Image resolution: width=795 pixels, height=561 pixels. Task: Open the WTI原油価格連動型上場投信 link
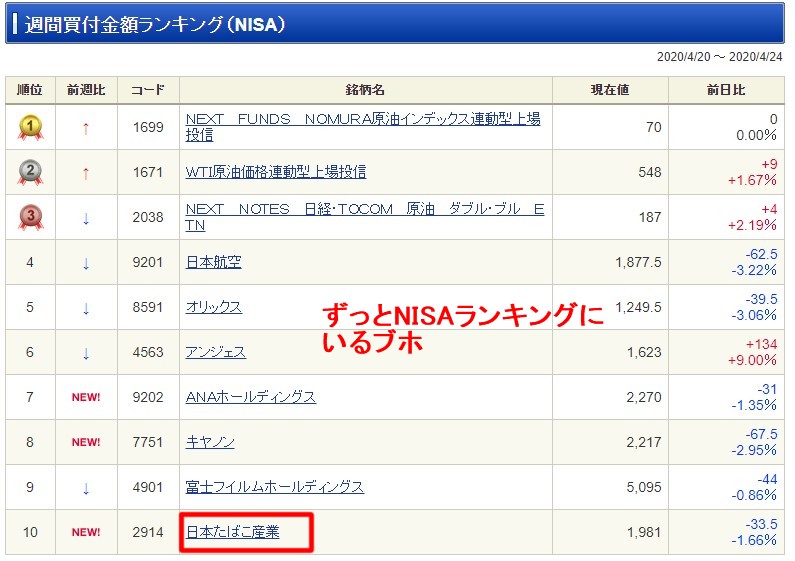(x=276, y=172)
